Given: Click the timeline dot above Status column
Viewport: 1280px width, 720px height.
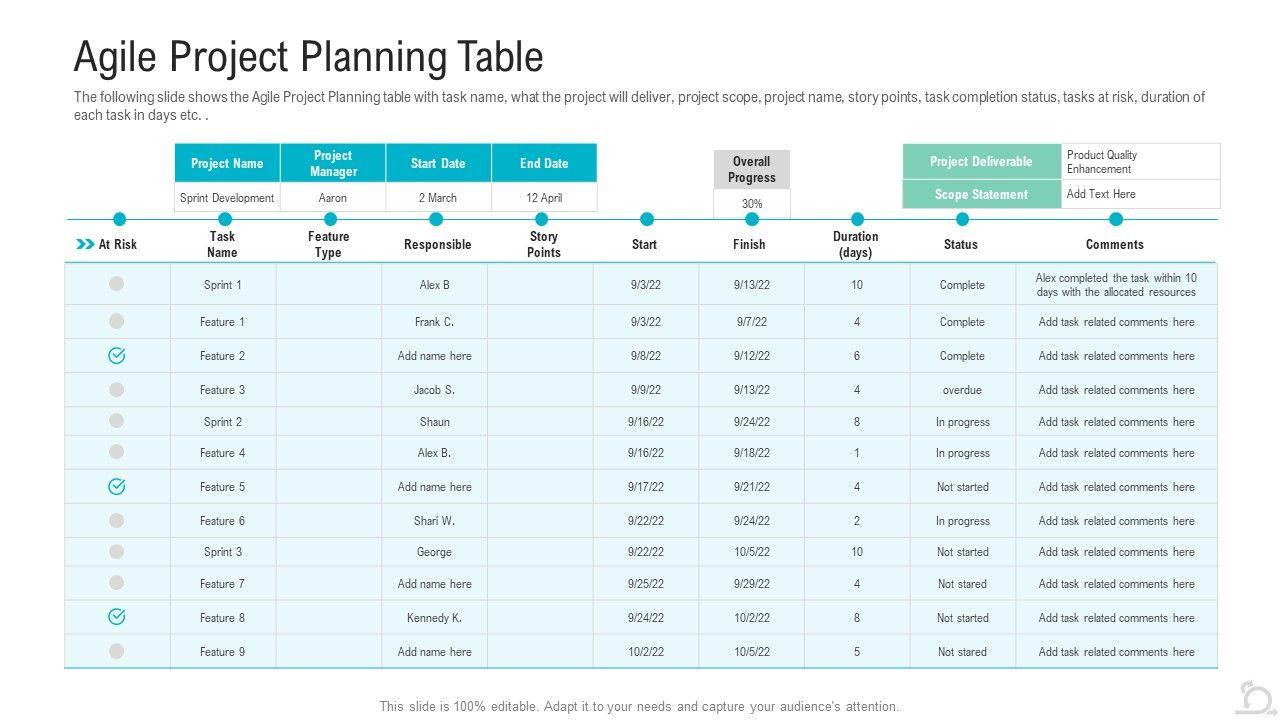Looking at the screenshot, I should click(x=962, y=219).
